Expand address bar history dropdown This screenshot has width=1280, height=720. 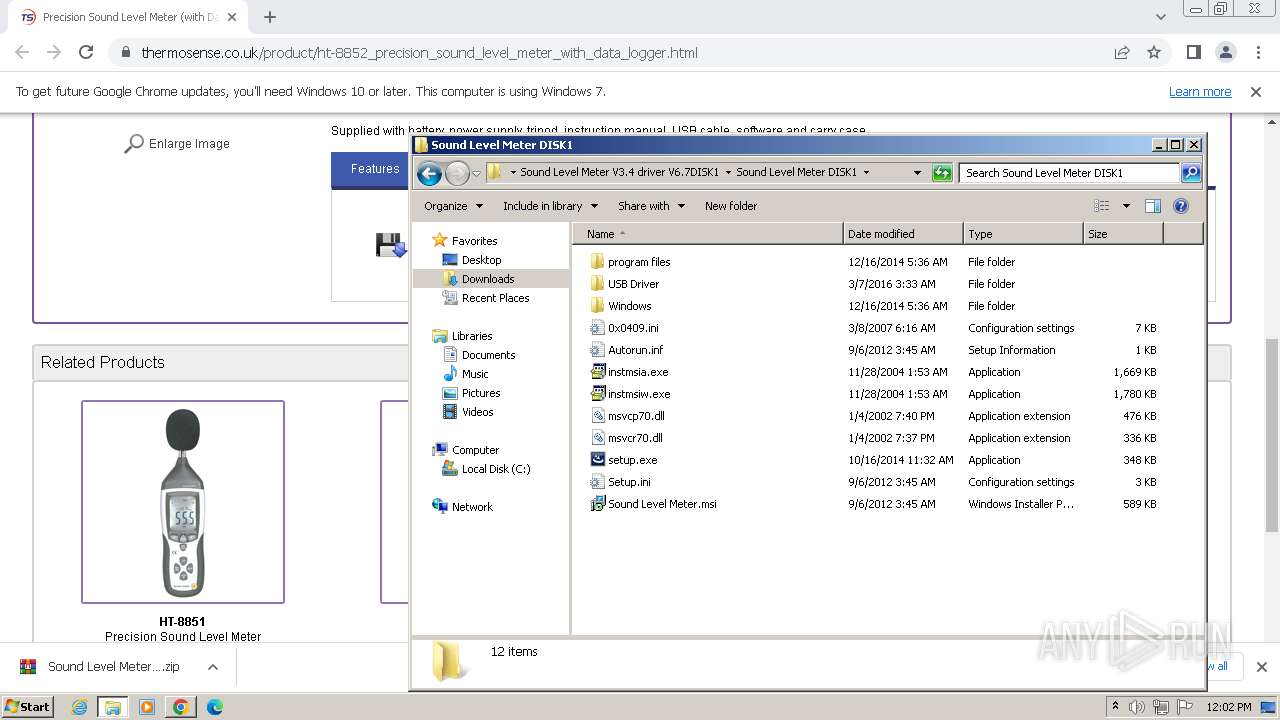(917, 173)
